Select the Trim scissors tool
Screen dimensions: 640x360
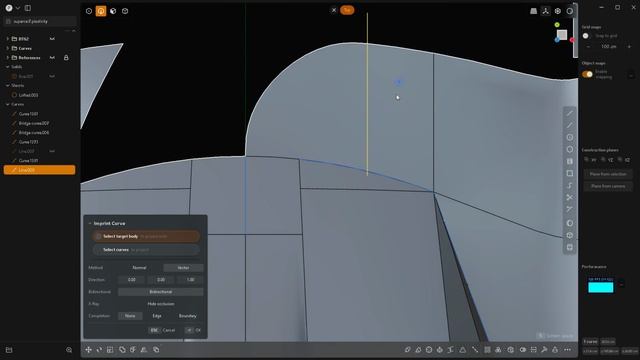point(570,198)
